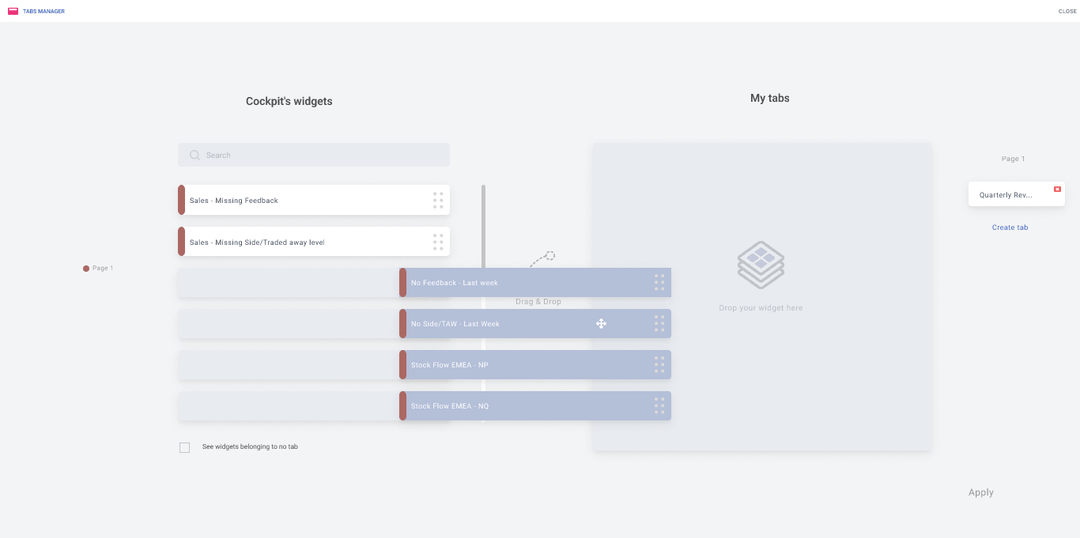
Task: Click the Apply button
Action: [x=981, y=493]
